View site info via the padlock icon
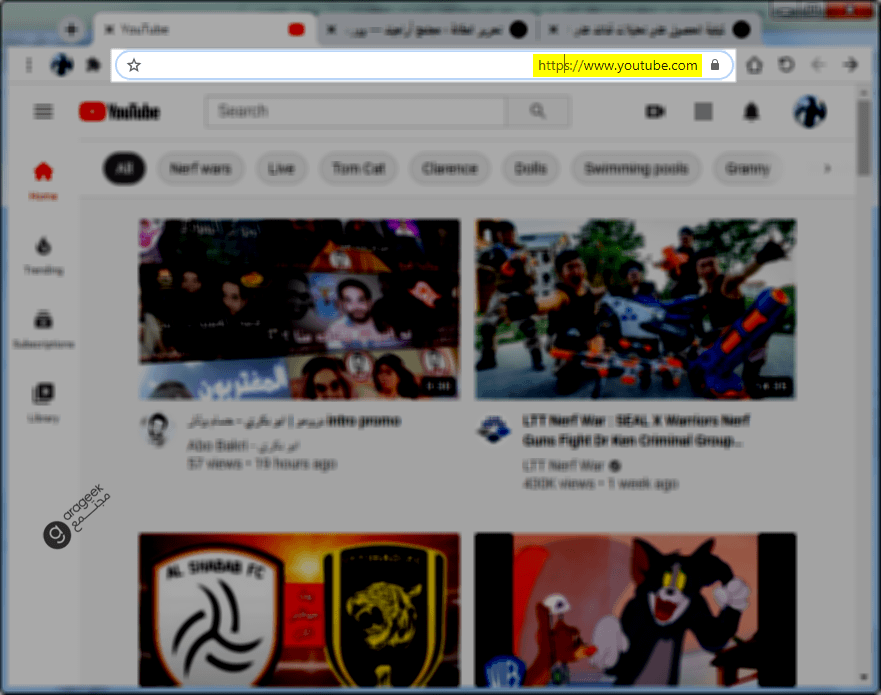This screenshot has width=881, height=695. [715, 65]
